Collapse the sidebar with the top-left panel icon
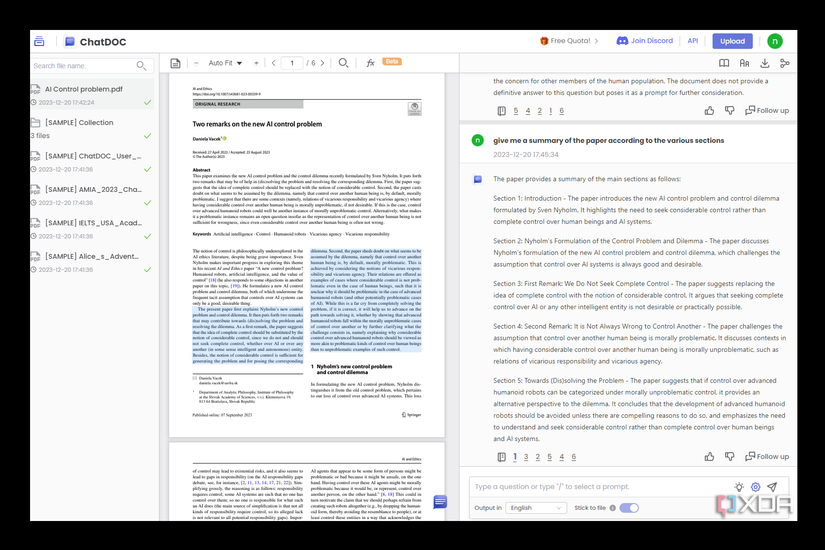The height and width of the screenshot is (550, 825). [x=39, y=41]
